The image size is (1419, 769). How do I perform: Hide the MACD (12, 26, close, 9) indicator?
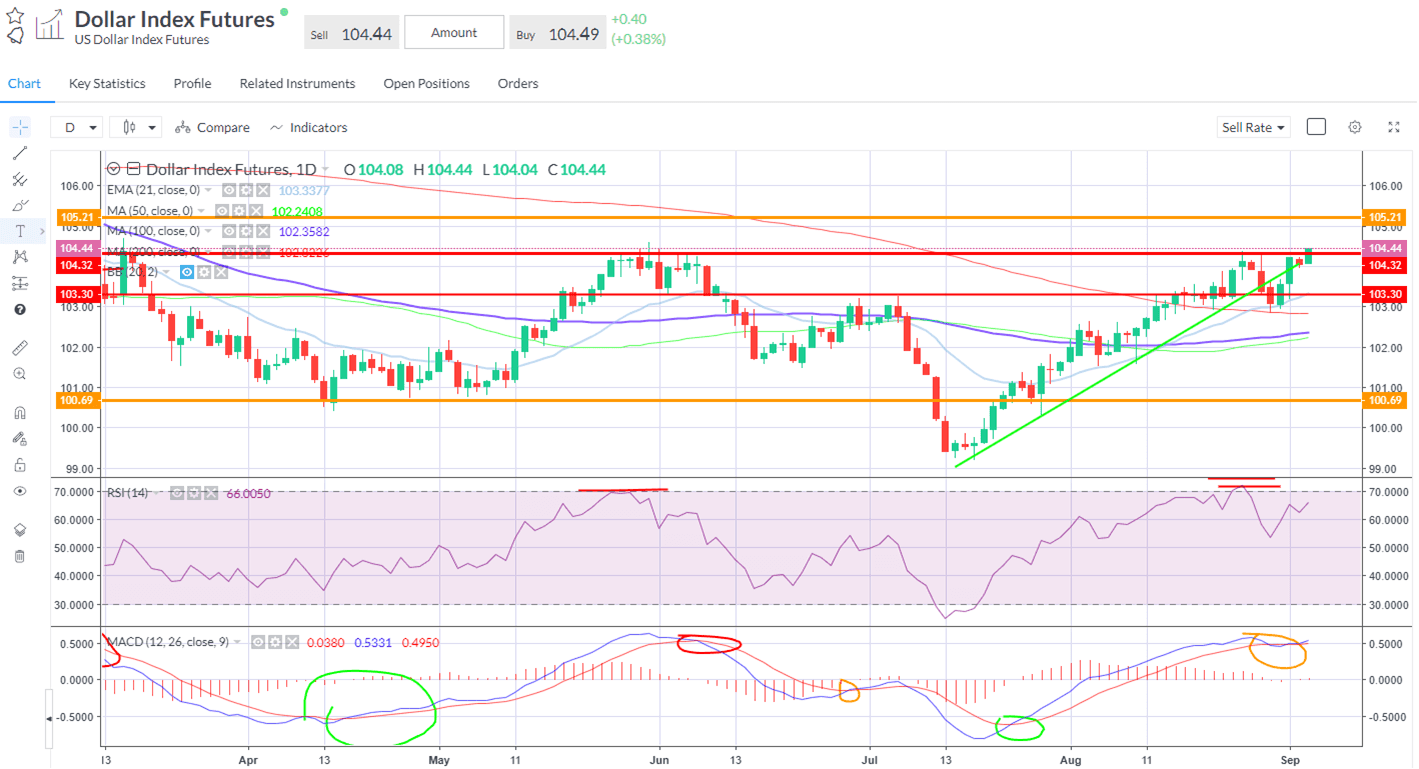pyautogui.click(x=258, y=642)
